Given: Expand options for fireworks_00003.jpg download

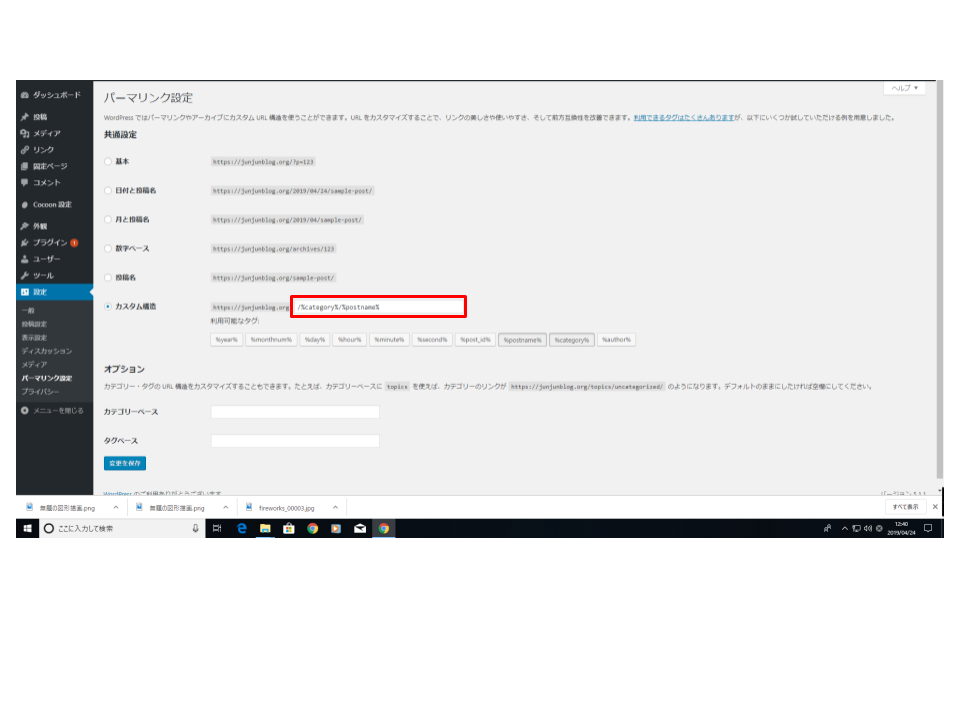Looking at the screenshot, I should 335,508.
